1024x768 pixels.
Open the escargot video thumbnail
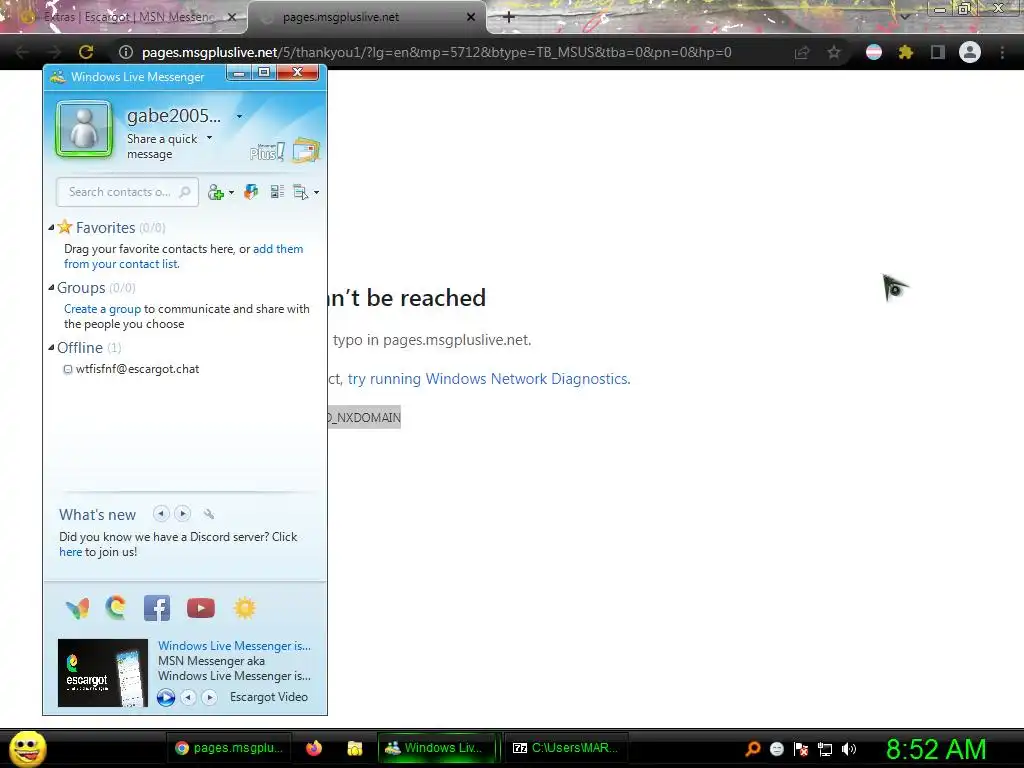tap(103, 673)
